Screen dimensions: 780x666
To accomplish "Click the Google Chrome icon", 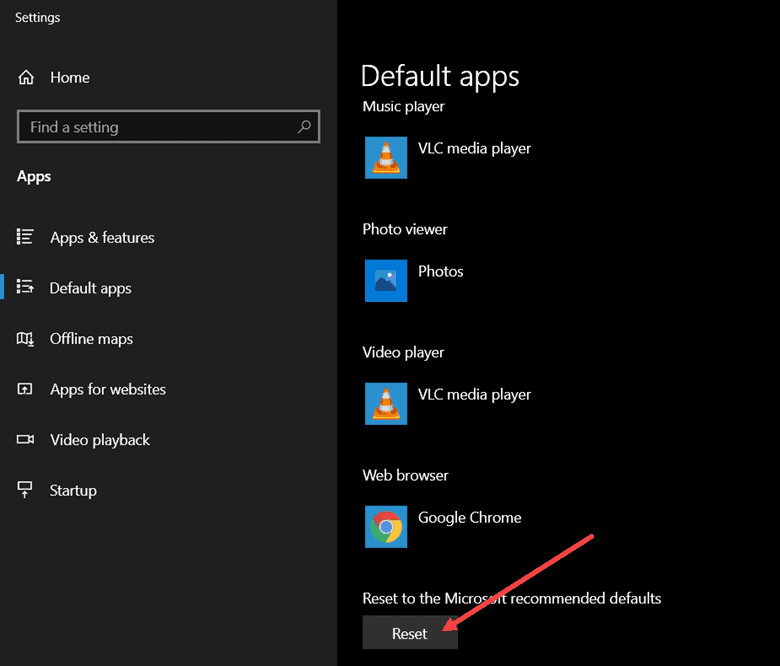I will [x=386, y=527].
